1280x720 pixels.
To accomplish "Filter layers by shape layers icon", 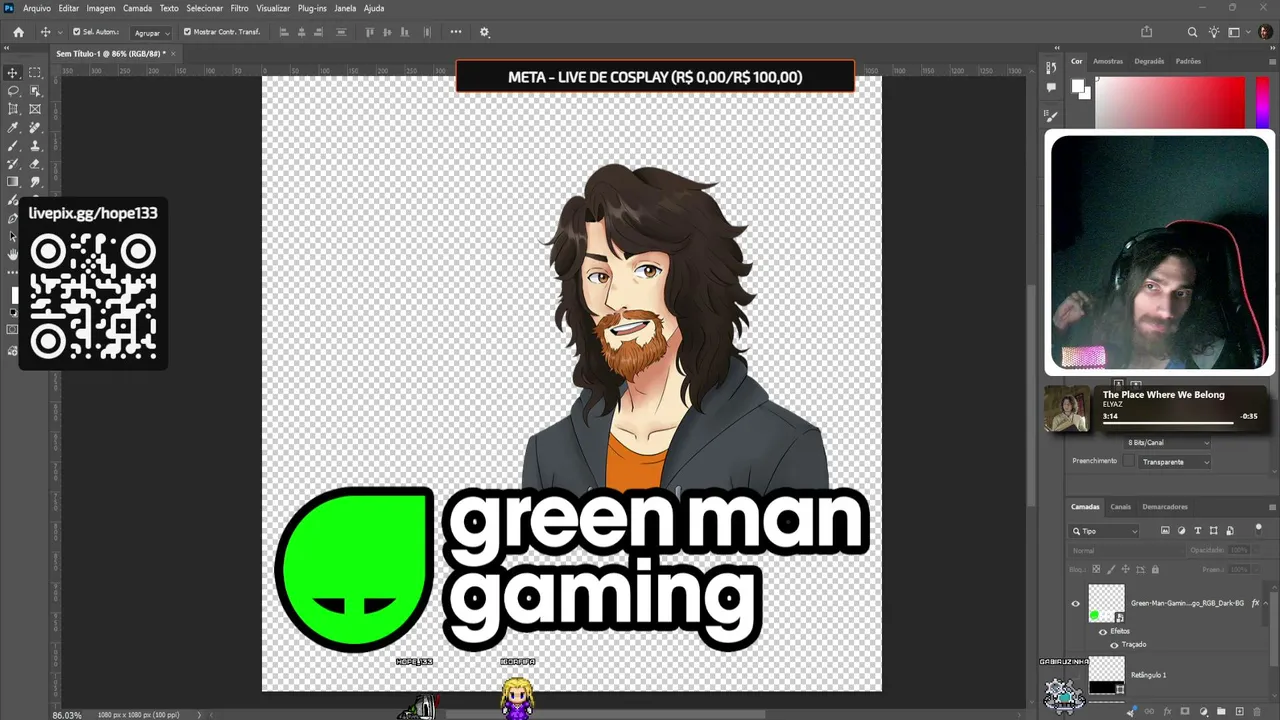I will click(1214, 531).
